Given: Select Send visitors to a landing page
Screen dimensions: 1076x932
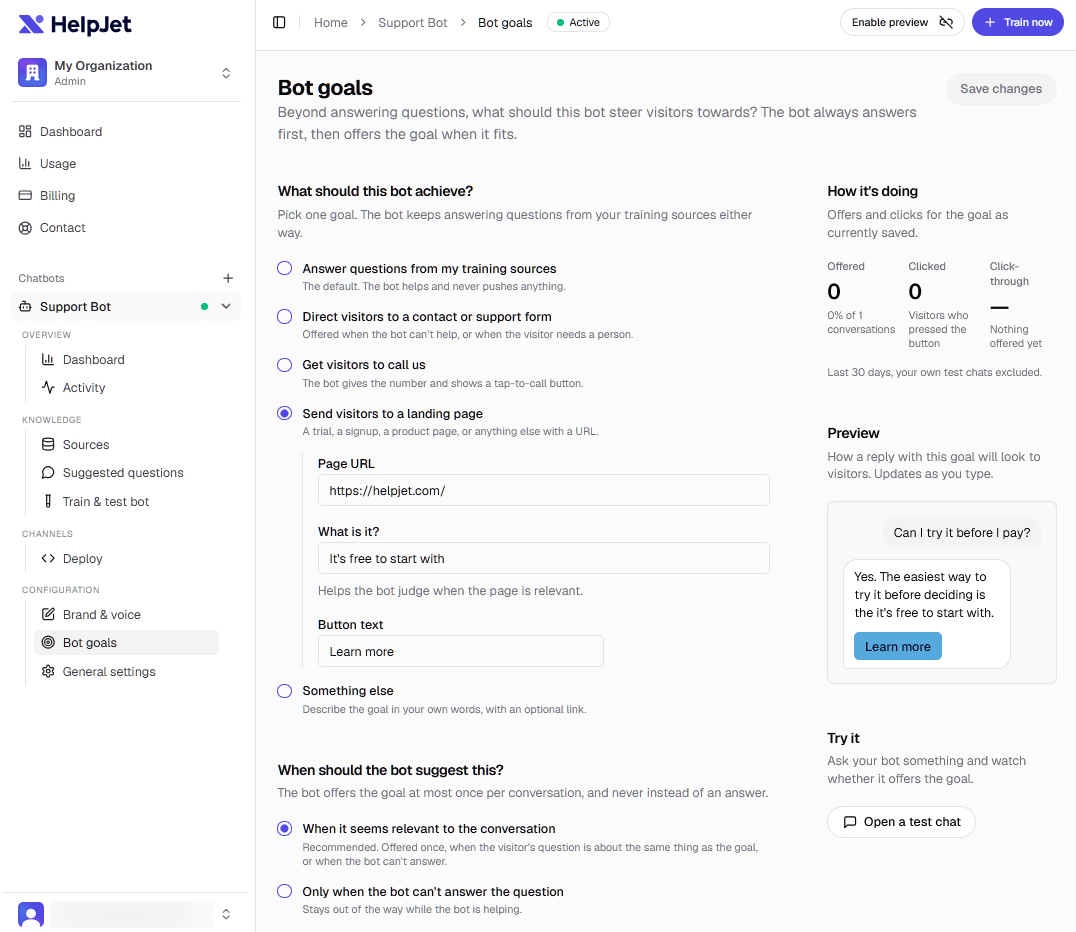Looking at the screenshot, I should pos(284,413).
